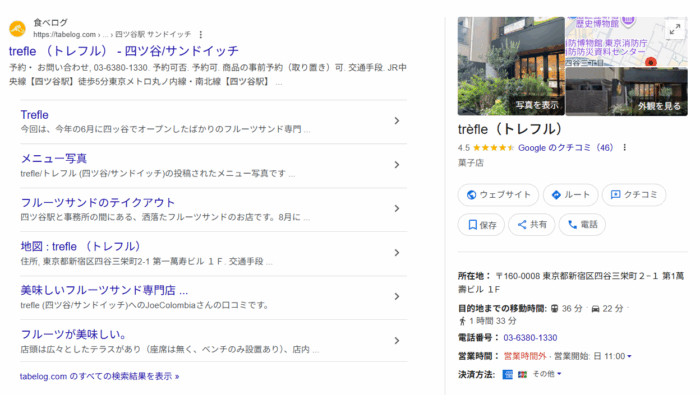This screenshot has height=395, width=700.
Task: Write a review via クチコミ button
Action: (x=634, y=195)
